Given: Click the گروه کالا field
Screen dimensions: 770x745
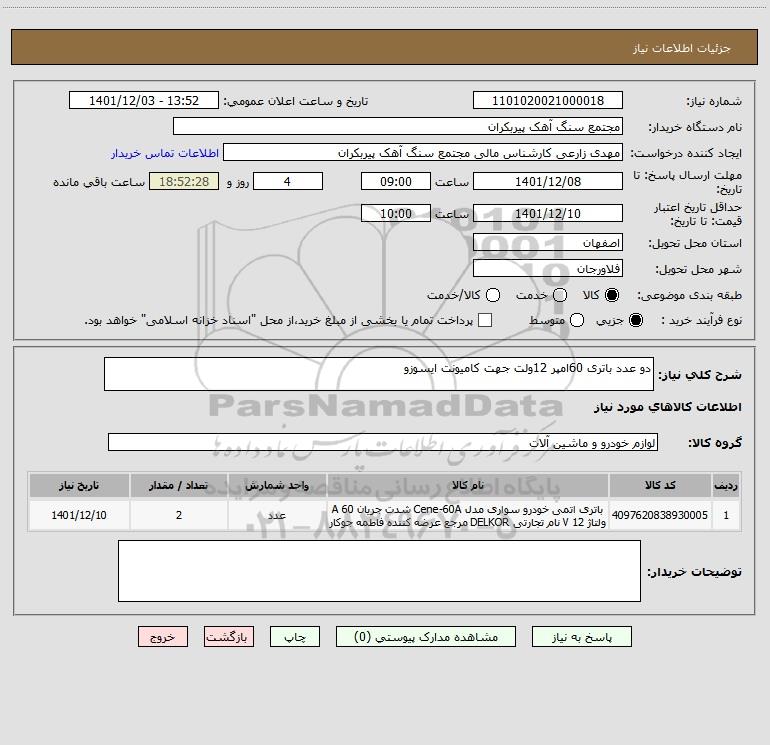Looking at the screenshot, I should [x=383, y=442].
